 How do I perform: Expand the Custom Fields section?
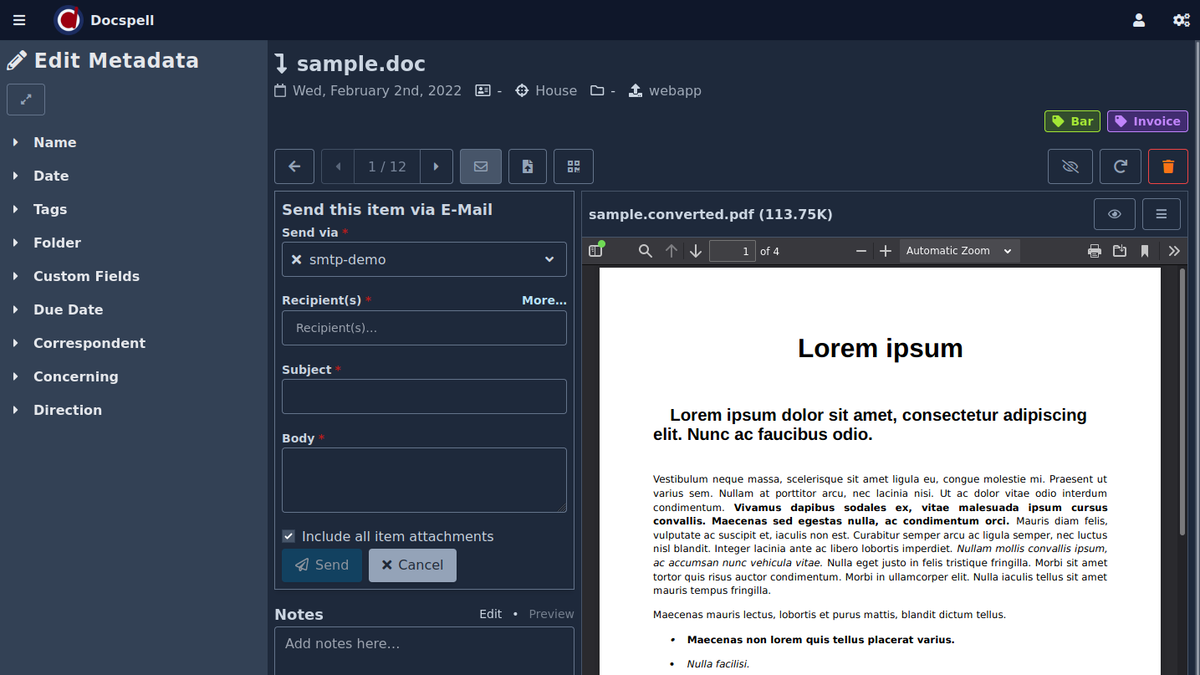(x=86, y=276)
